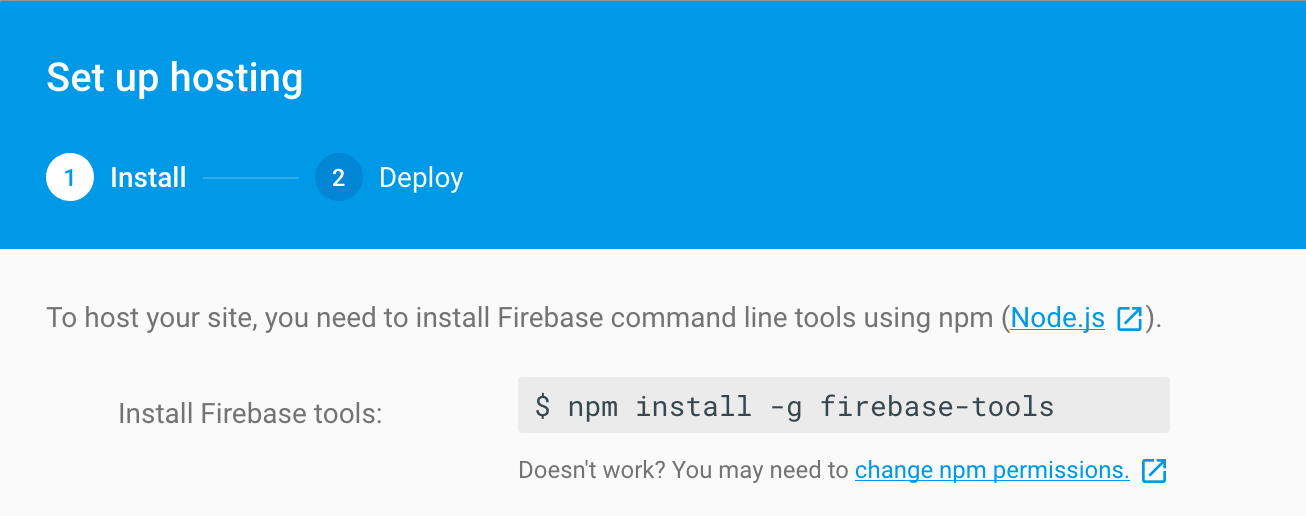
Task: Click the step 1 circle icon
Action: [70, 178]
